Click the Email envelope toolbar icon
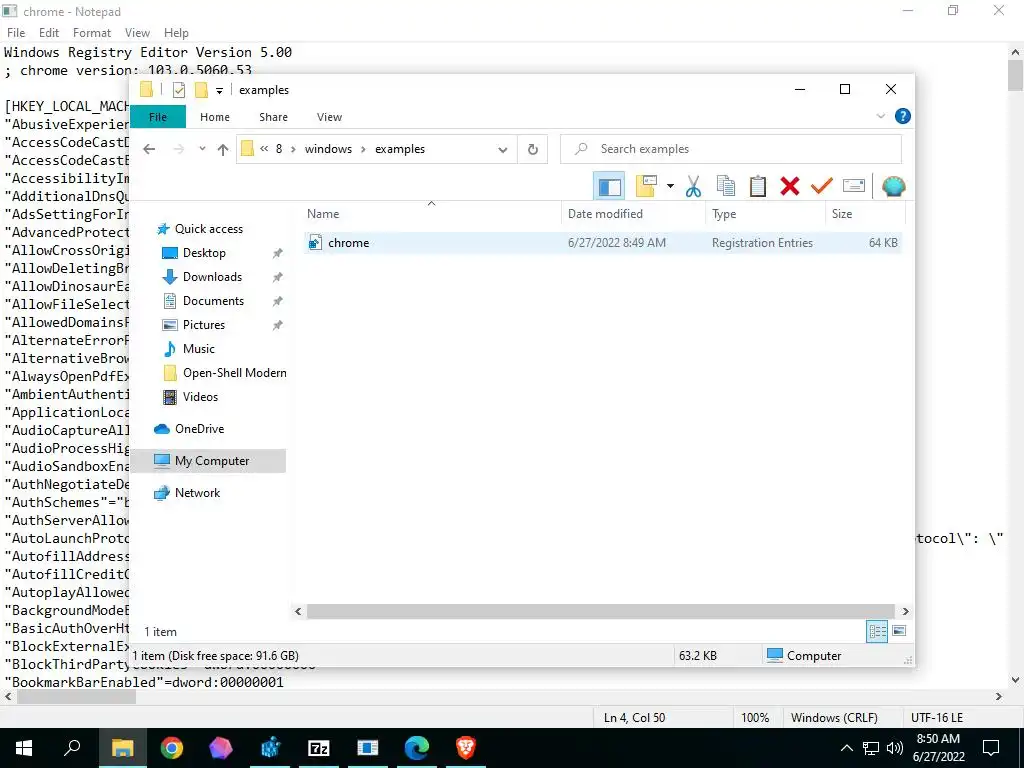The image size is (1024, 768). click(x=854, y=187)
